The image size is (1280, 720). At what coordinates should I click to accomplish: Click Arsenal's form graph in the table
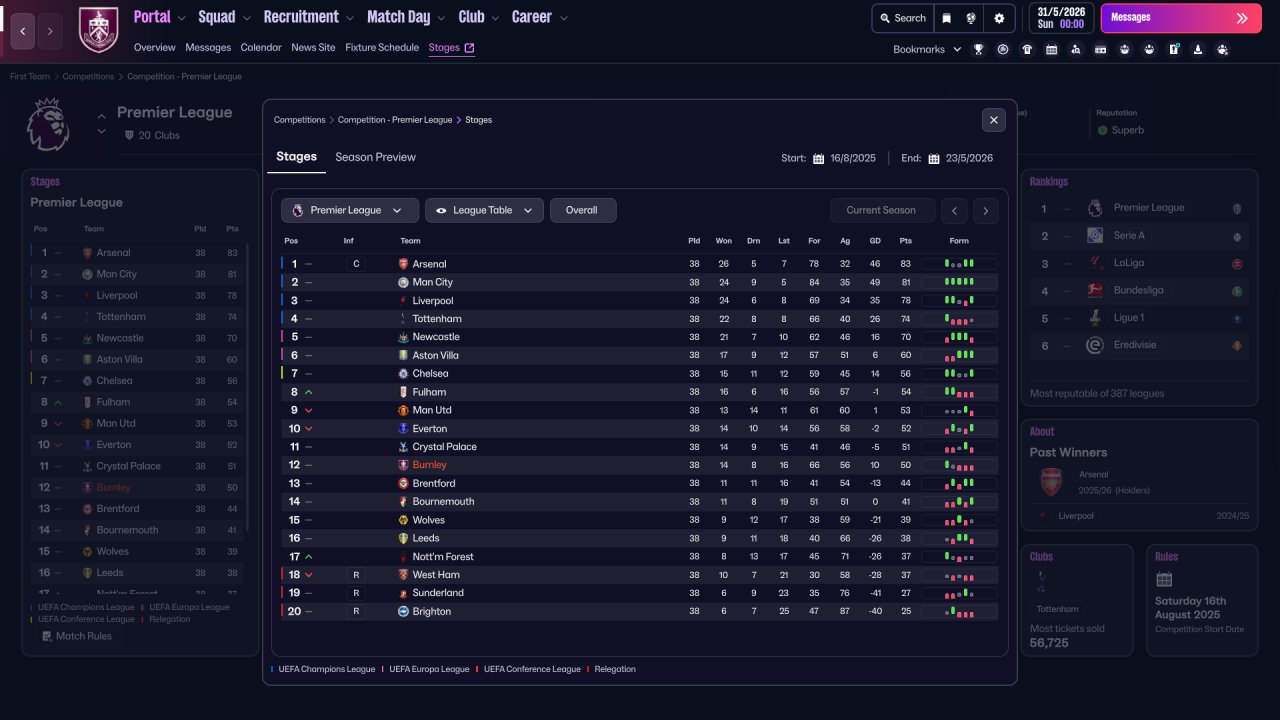958,264
